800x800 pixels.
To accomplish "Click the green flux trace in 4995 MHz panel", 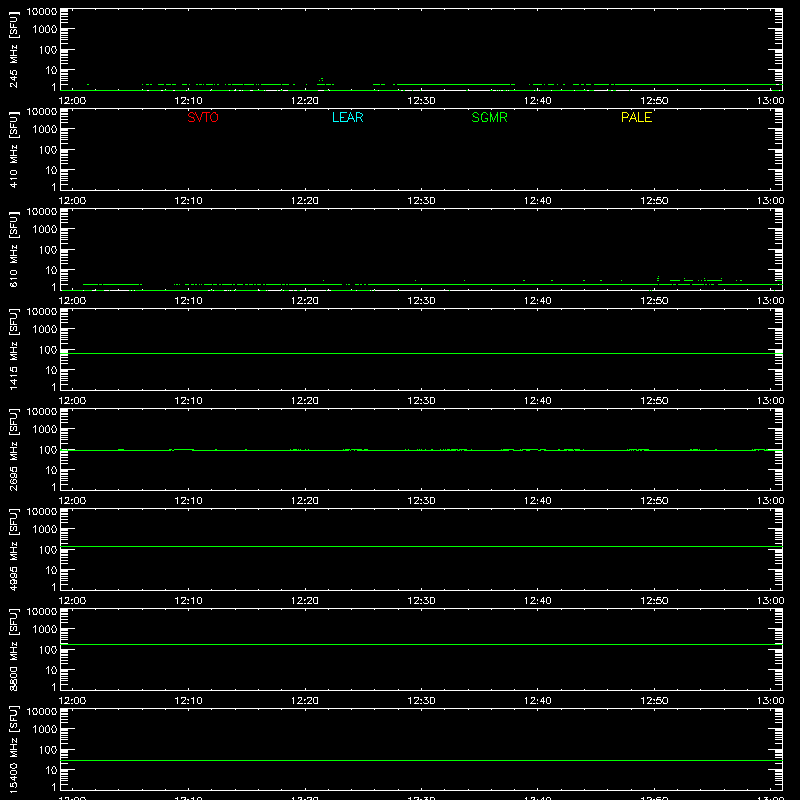I will pyautogui.click(x=421, y=546).
